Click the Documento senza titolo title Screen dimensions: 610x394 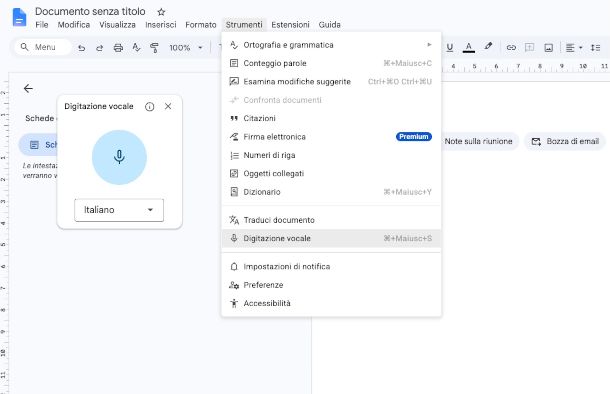click(90, 12)
